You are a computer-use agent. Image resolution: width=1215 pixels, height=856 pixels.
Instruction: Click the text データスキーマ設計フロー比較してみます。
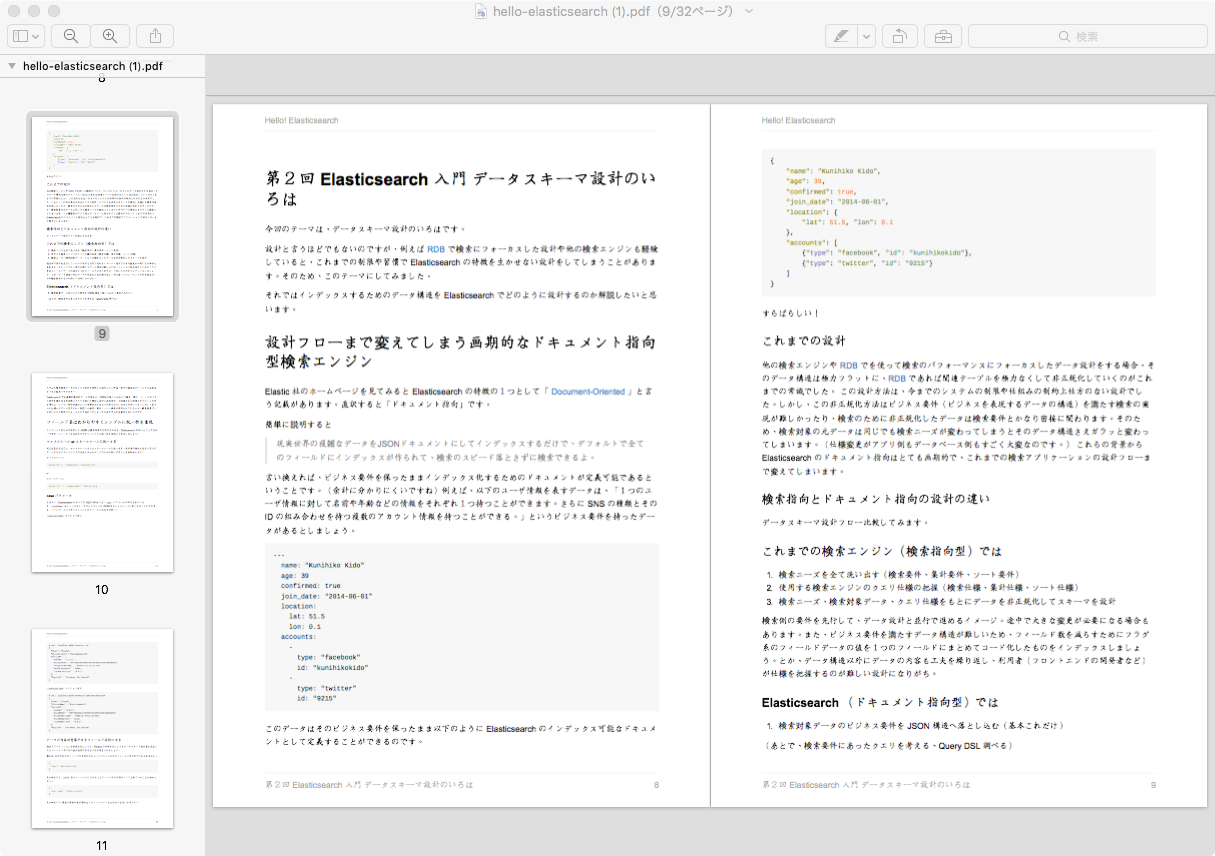pos(845,522)
